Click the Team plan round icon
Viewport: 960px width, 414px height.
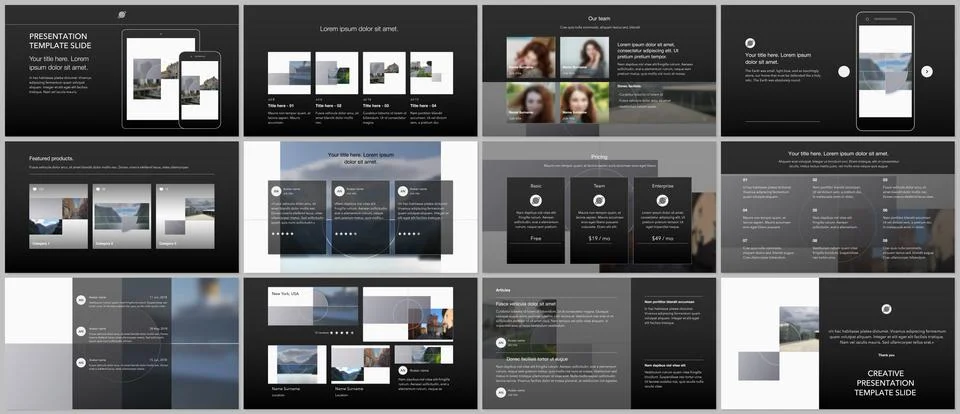pos(599,200)
